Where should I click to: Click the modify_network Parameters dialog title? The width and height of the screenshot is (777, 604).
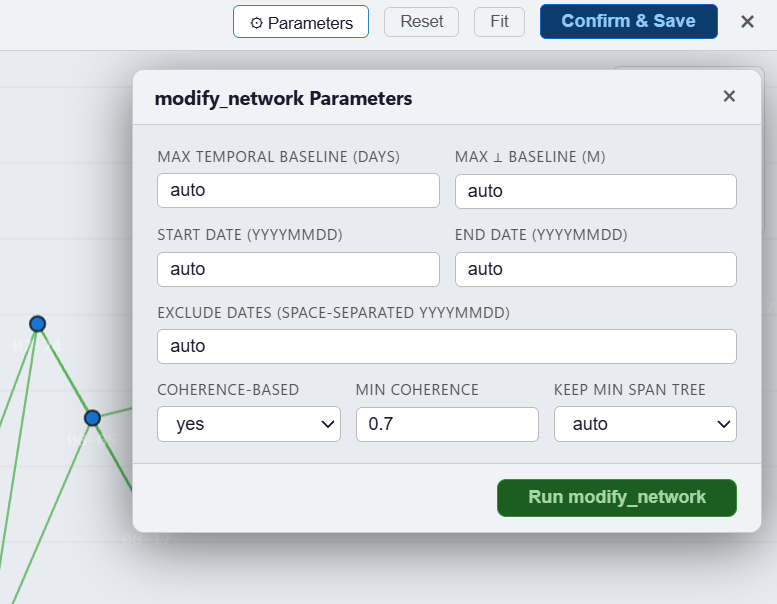point(283,98)
